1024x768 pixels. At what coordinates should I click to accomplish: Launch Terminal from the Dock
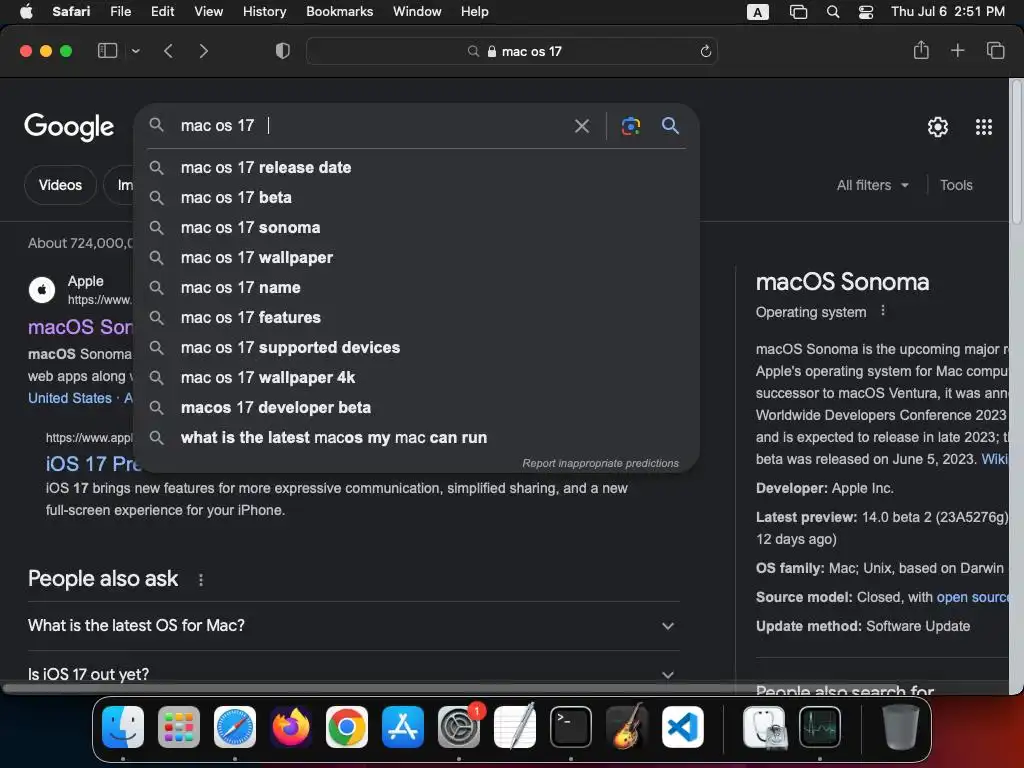[571, 727]
